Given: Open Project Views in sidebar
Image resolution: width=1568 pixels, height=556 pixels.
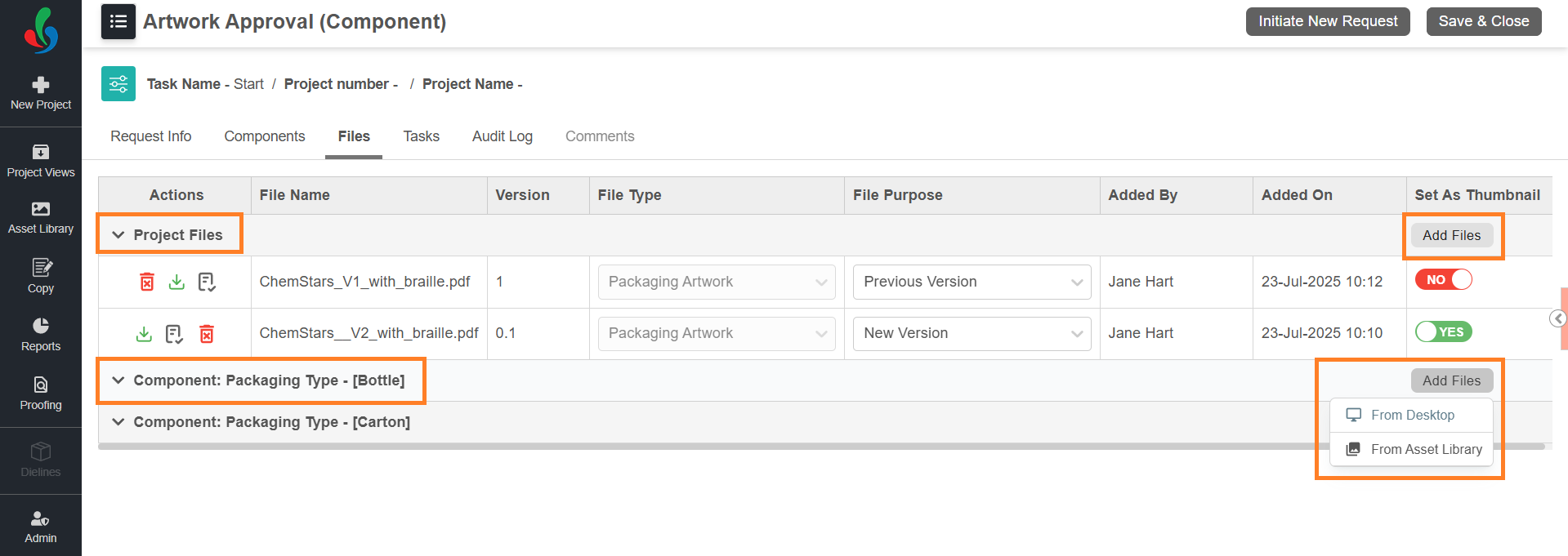Looking at the screenshot, I should (41, 162).
